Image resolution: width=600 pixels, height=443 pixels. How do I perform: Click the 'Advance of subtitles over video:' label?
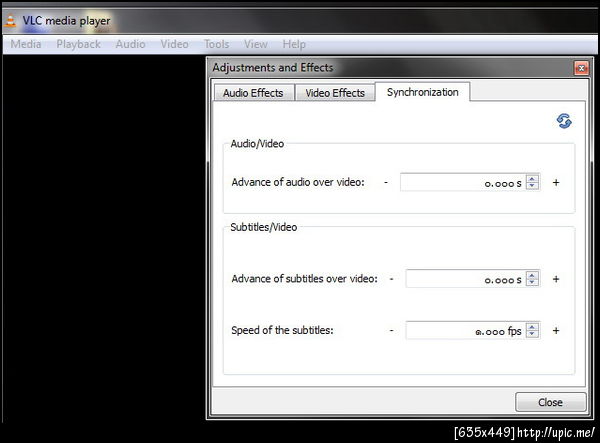(304, 279)
